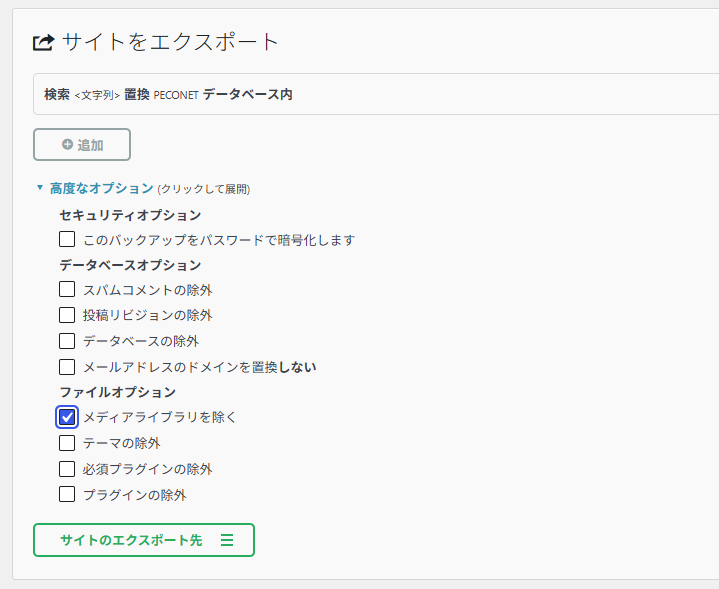Click the ファイルオプション heading

point(117,392)
